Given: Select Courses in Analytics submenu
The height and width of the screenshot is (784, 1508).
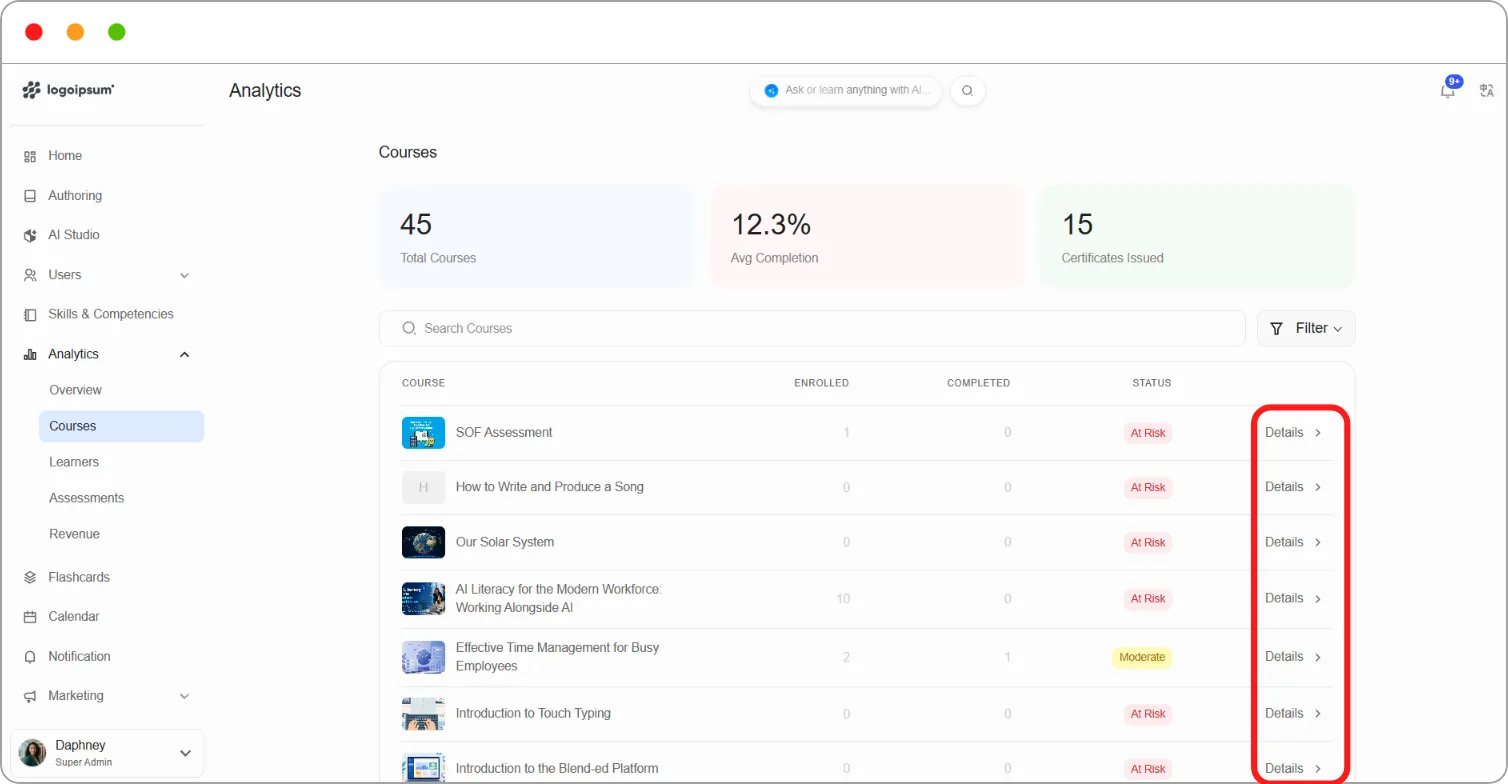Looking at the screenshot, I should coord(121,426).
